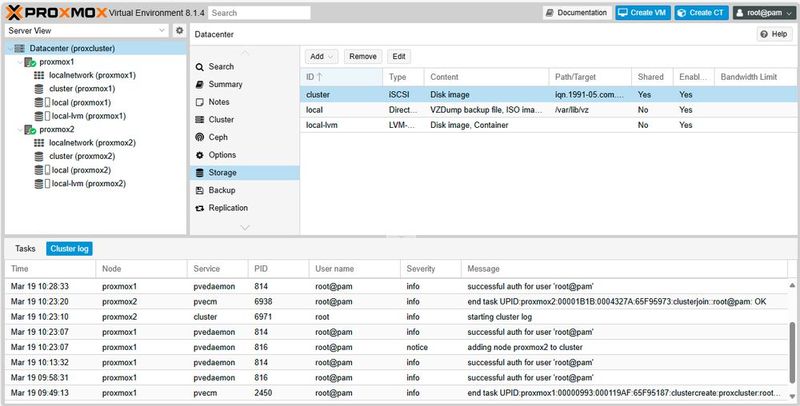The width and height of the screenshot is (800, 406).
Task: Click localnetwork (proxmox2) grid icon
Action: [39, 143]
